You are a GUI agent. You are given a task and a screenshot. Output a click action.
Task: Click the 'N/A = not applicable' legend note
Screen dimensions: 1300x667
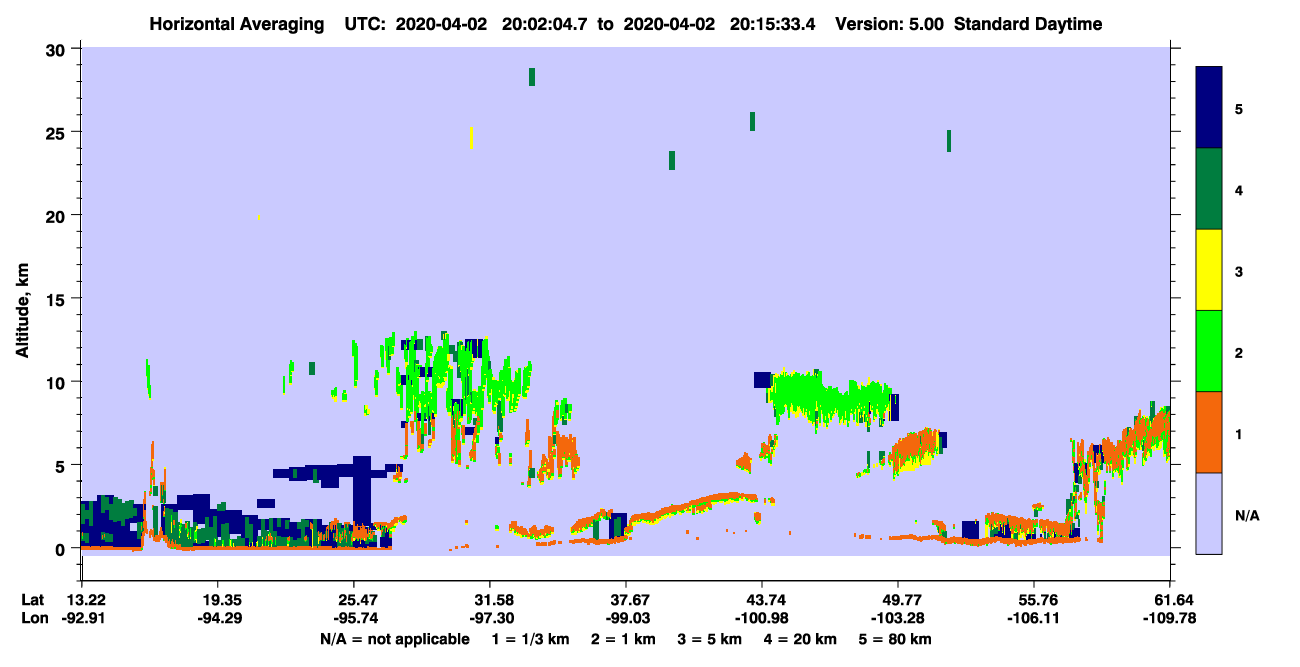click(394, 639)
